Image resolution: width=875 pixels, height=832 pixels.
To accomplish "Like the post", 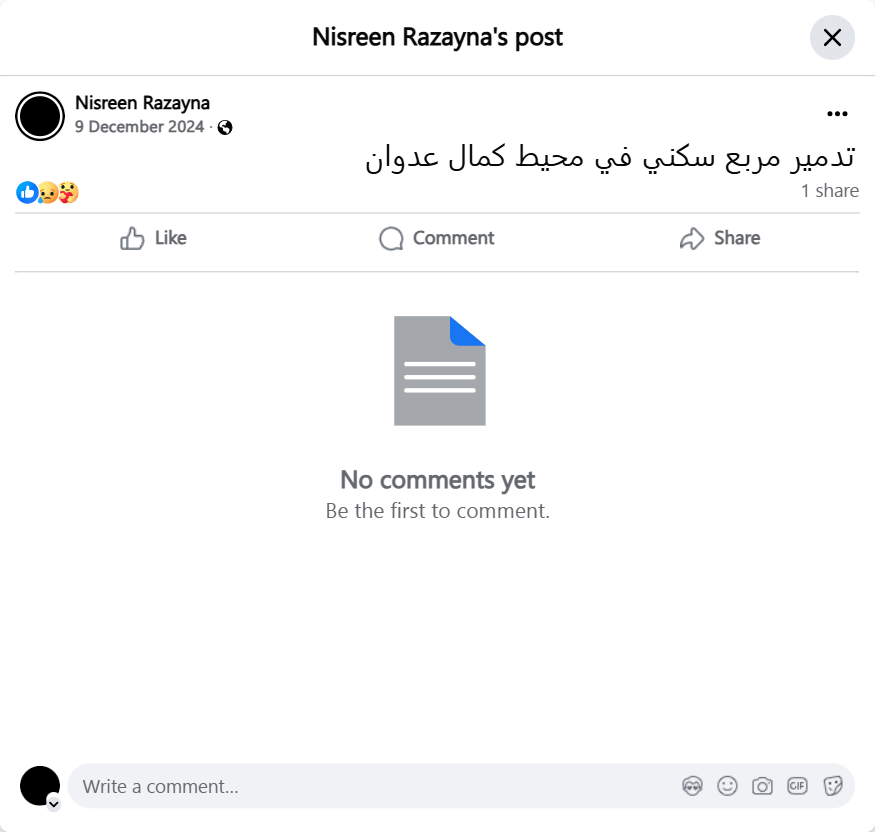I will (153, 238).
